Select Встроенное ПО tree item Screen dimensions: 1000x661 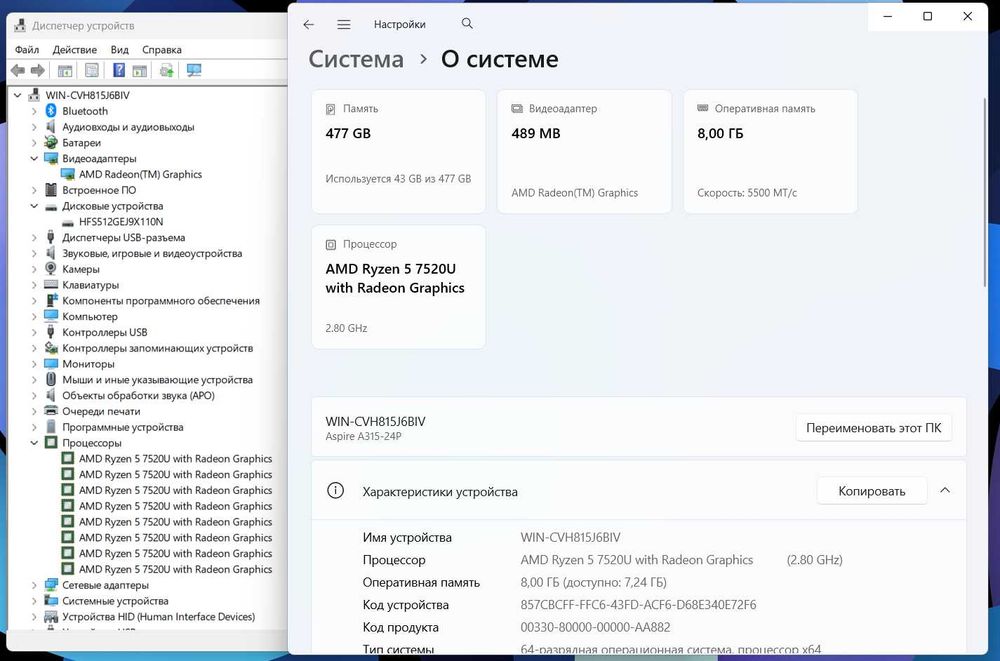click(x=99, y=190)
